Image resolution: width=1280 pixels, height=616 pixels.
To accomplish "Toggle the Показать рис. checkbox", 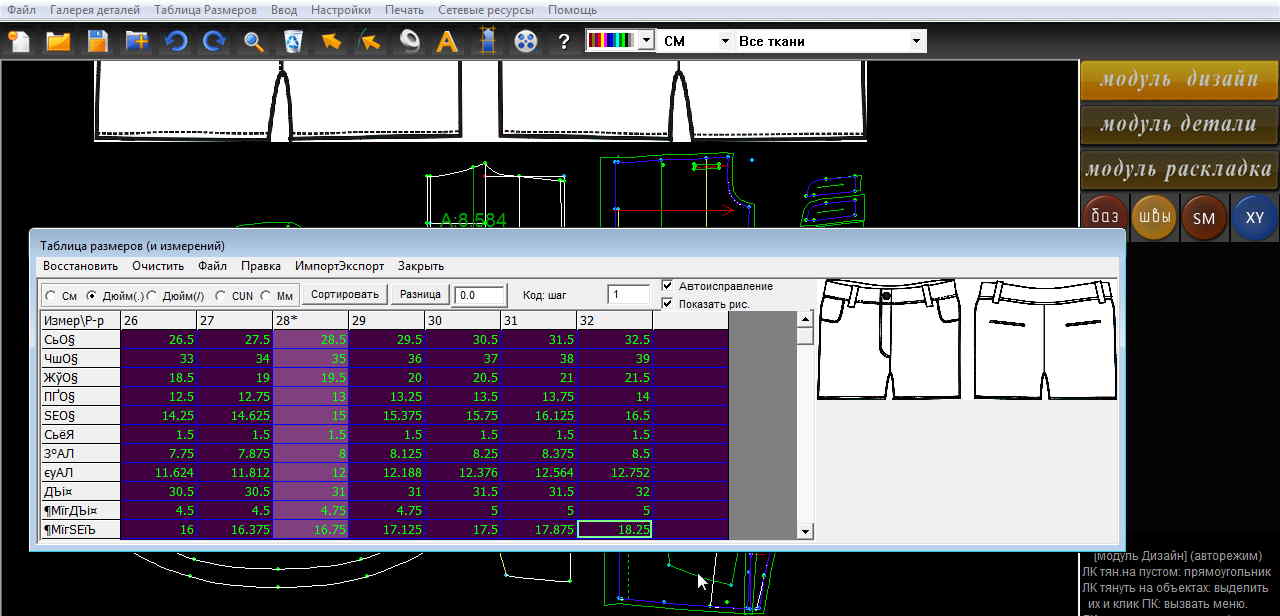I will tap(668, 303).
